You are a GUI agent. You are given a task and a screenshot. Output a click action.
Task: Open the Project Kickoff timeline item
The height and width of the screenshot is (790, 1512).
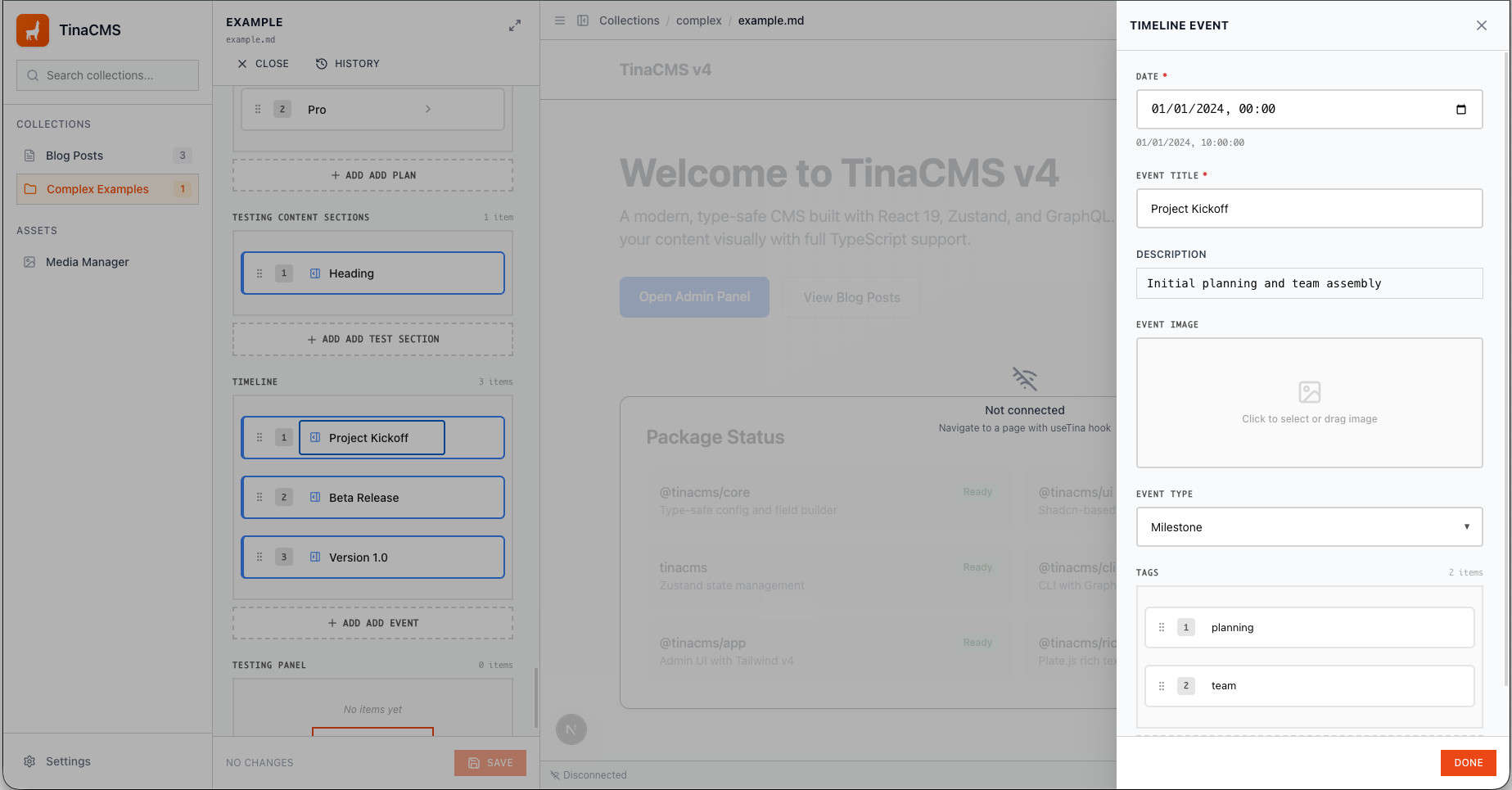(x=373, y=438)
